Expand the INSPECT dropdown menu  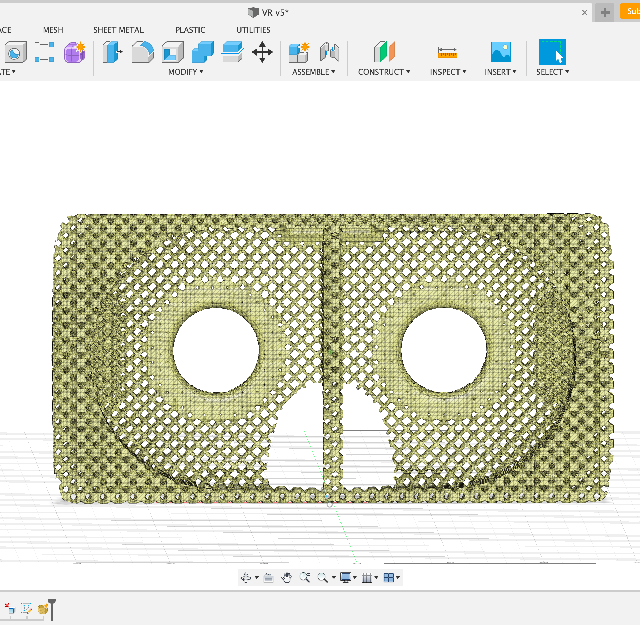pyautogui.click(x=447, y=72)
